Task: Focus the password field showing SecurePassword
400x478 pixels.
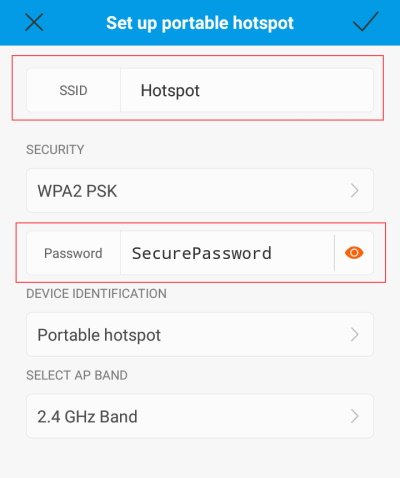Action: click(x=227, y=253)
